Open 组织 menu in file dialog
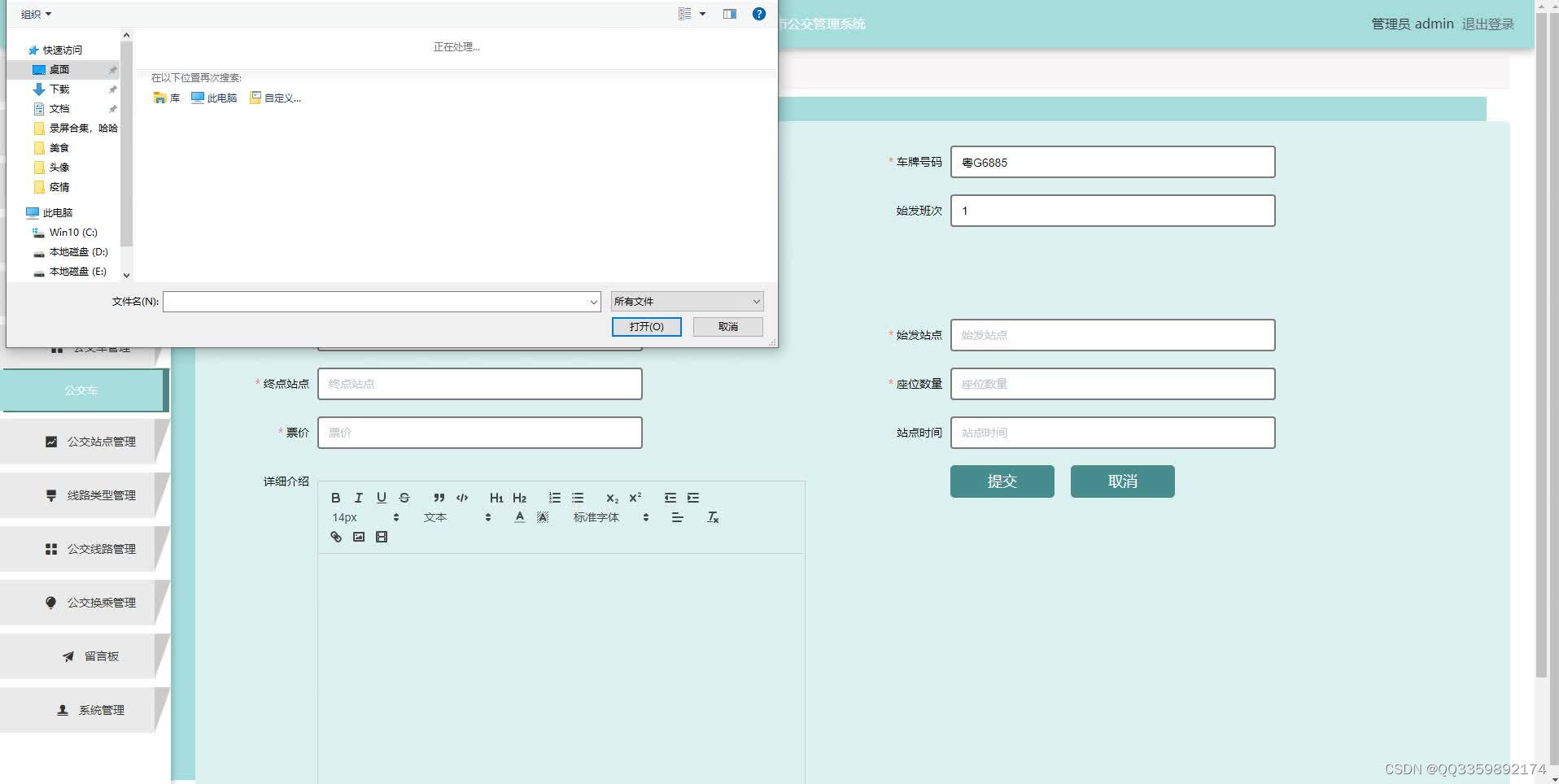The height and width of the screenshot is (784, 1559). [36, 15]
